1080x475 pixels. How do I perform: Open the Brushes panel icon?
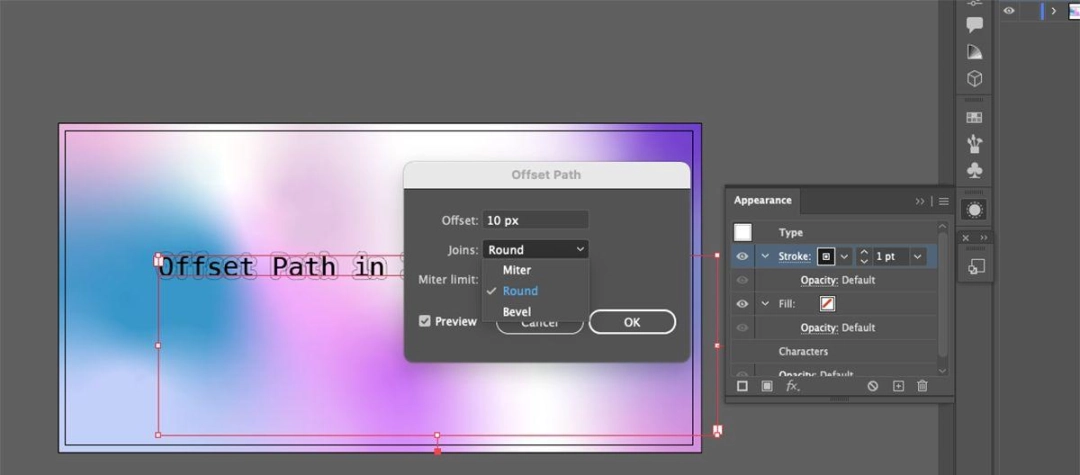pos(974,143)
